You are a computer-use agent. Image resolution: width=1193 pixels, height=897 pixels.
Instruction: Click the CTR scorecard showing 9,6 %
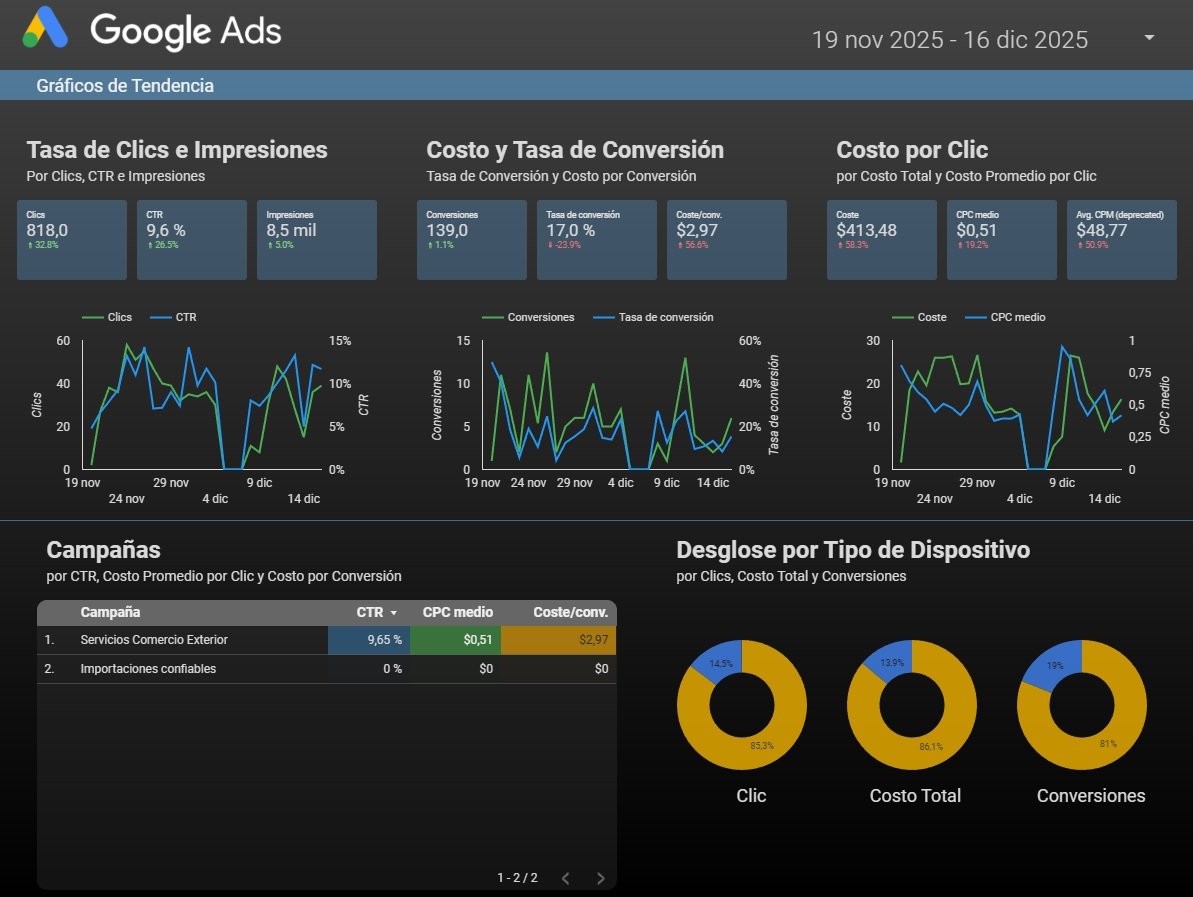tap(192, 239)
